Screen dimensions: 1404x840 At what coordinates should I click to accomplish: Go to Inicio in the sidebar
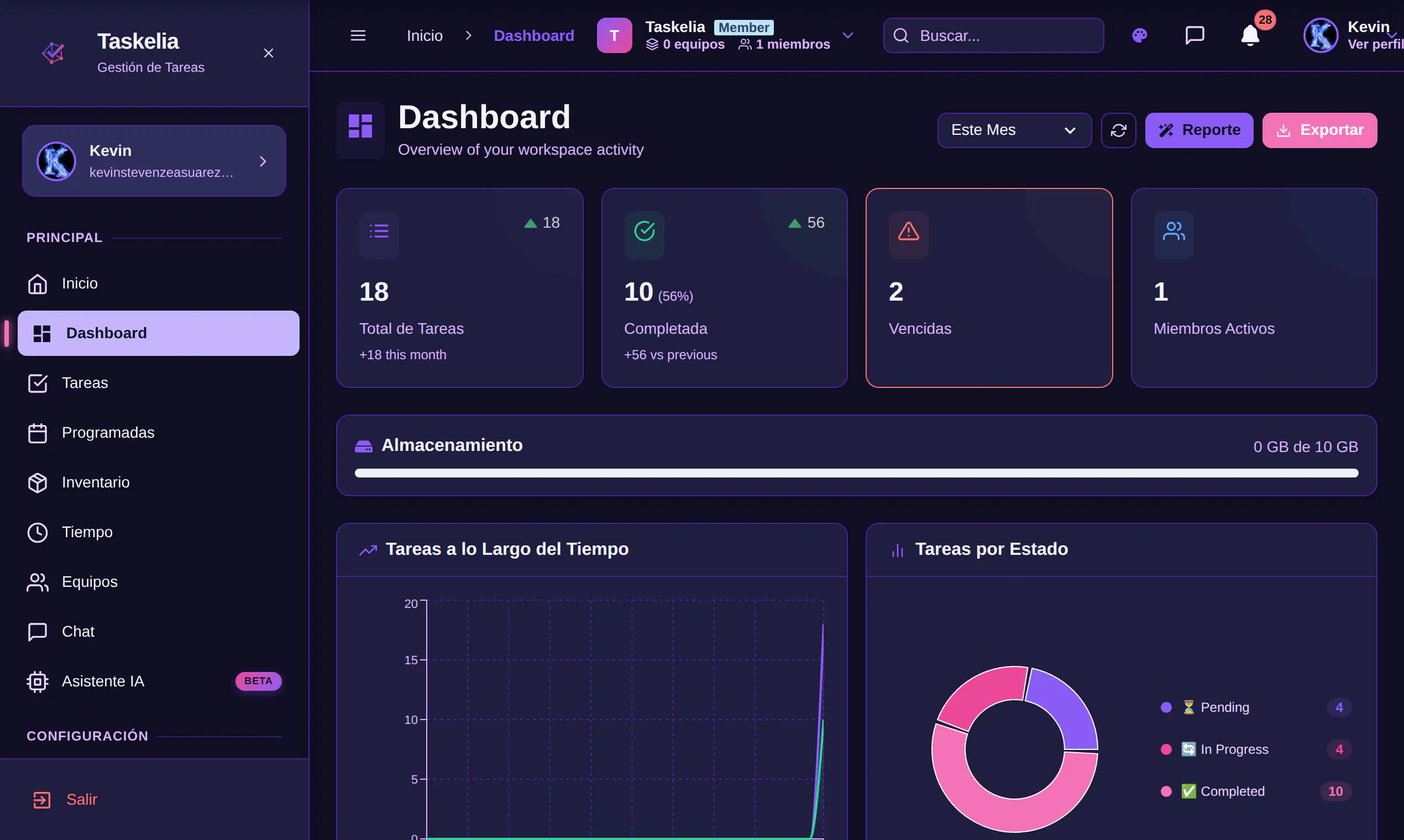tap(159, 283)
